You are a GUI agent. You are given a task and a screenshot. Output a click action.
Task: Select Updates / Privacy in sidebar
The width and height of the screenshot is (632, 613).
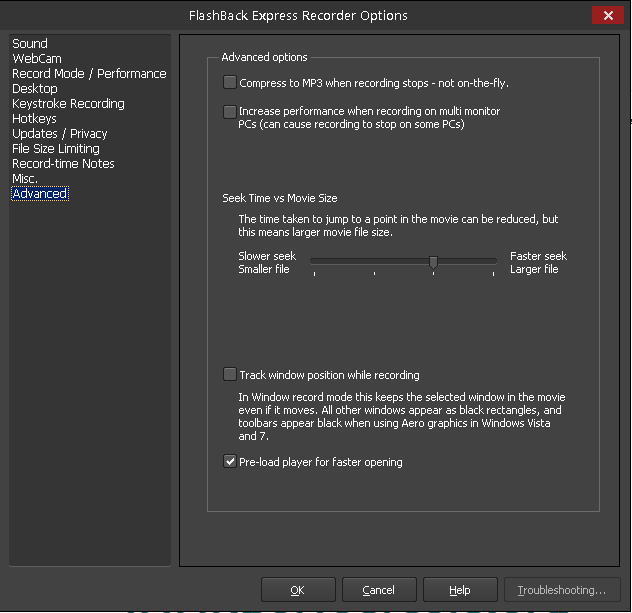[x=60, y=133]
